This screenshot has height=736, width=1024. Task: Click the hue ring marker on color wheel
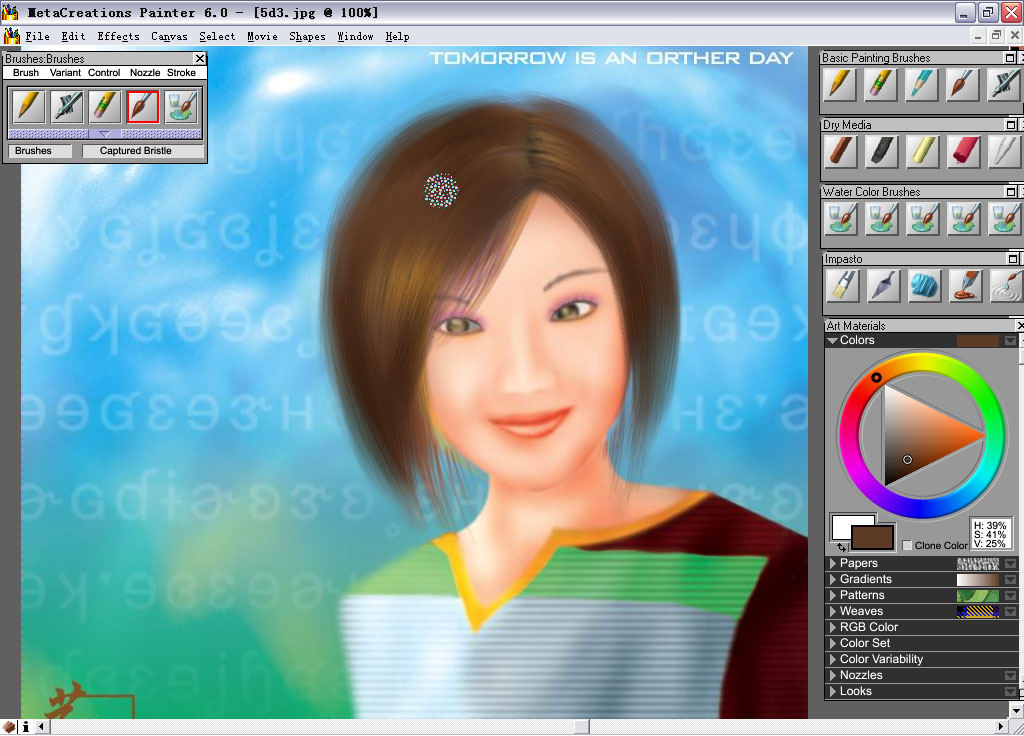tap(876, 377)
